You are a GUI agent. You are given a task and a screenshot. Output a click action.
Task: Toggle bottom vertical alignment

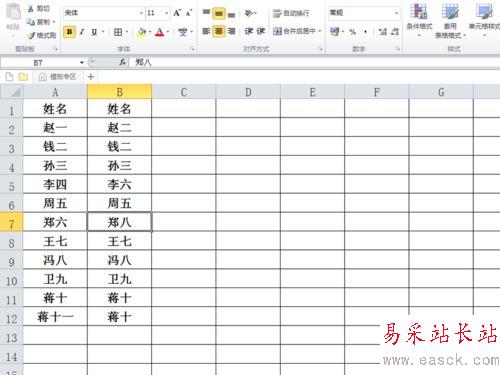(x=231, y=14)
